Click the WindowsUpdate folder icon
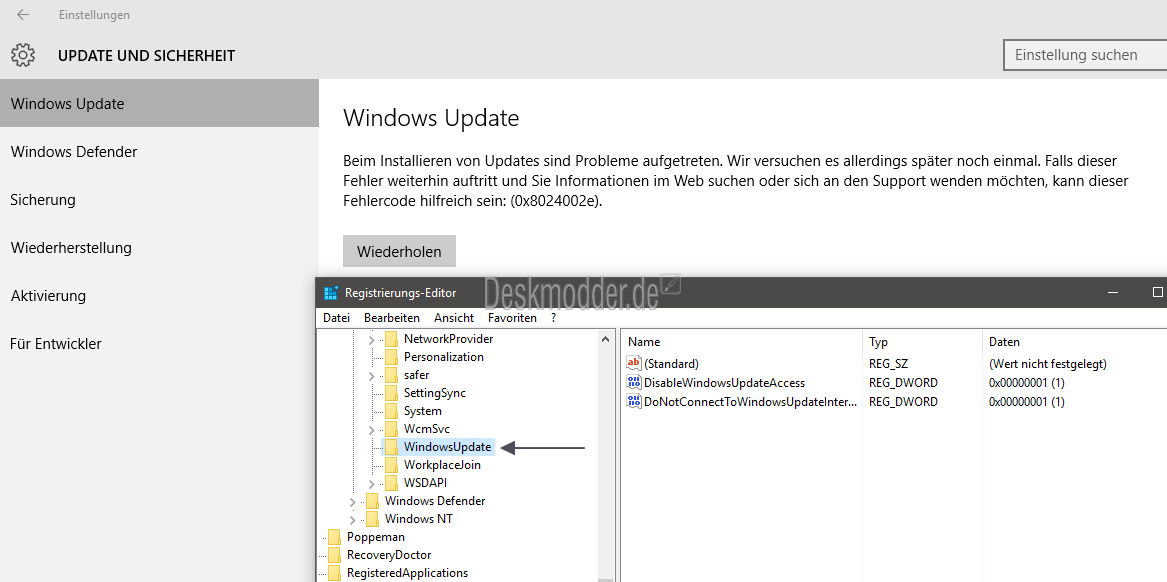The width and height of the screenshot is (1167, 582). [x=391, y=447]
